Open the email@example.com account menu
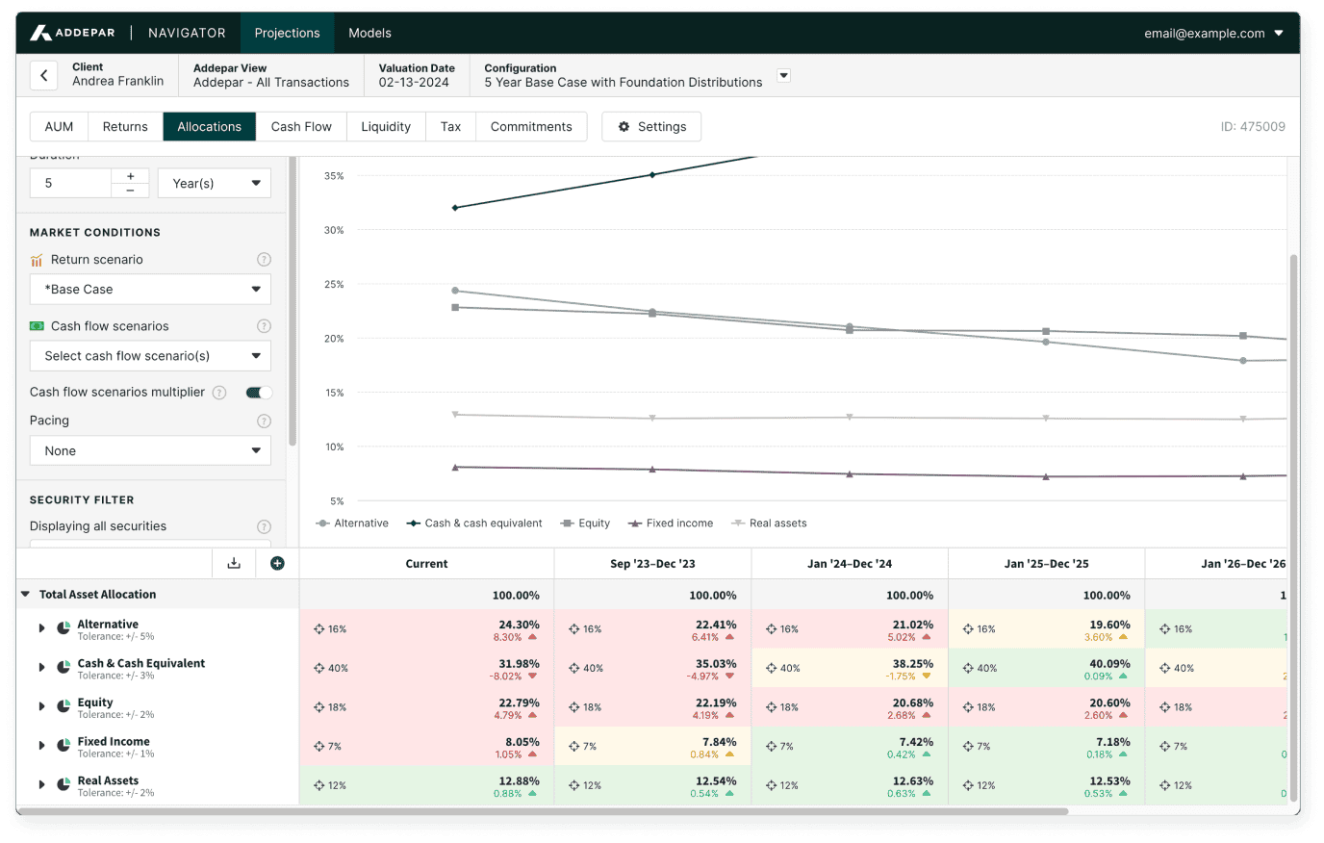The image size is (1324, 843). point(1213,33)
